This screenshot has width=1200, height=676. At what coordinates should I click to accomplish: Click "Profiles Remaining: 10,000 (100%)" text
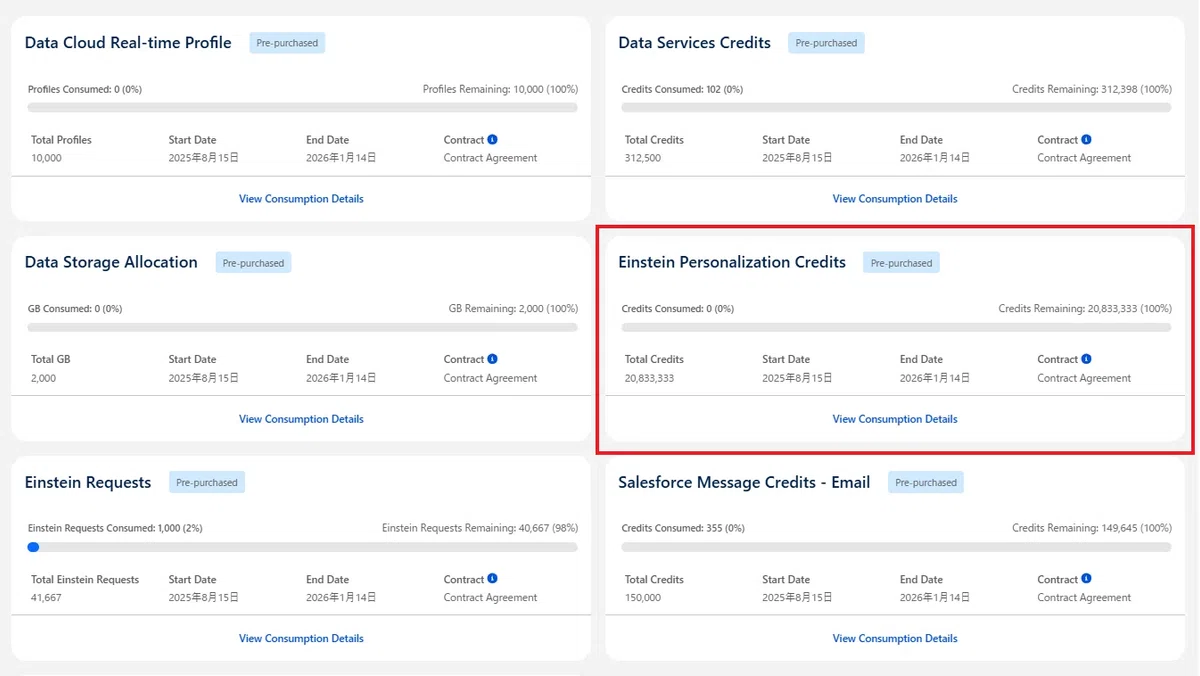[500, 89]
